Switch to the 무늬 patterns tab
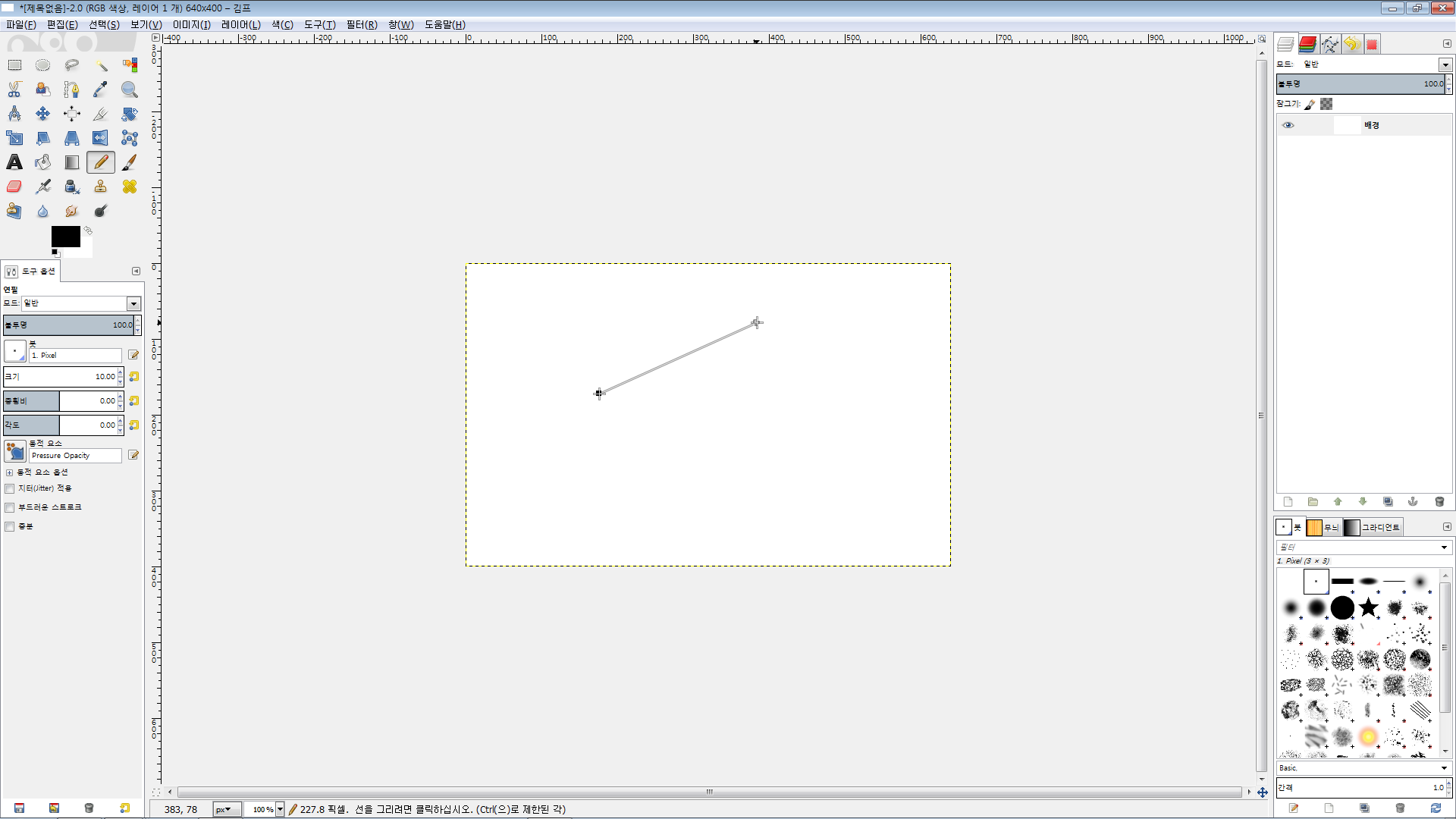This screenshot has width=1456, height=819. click(x=1323, y=527)
